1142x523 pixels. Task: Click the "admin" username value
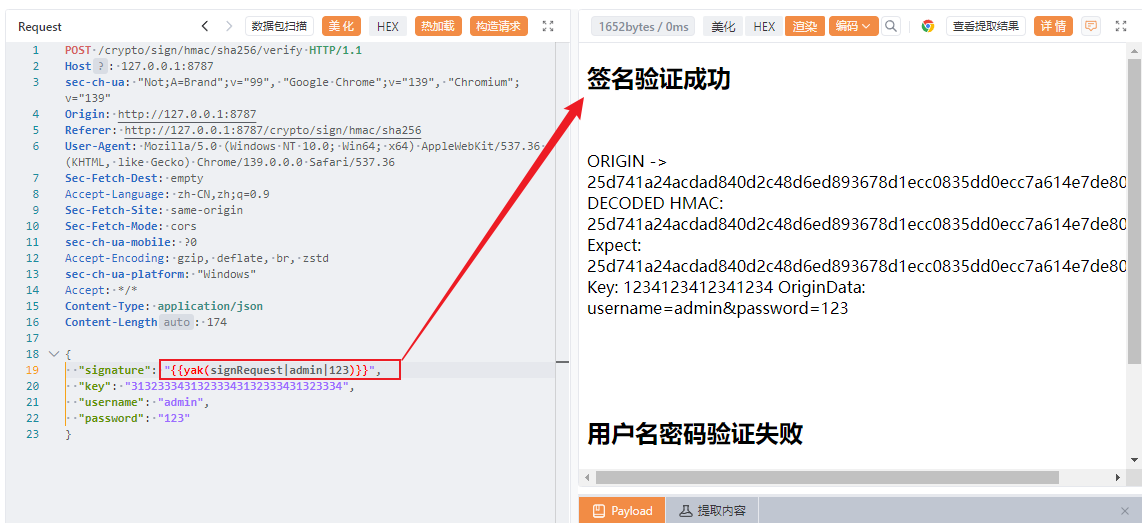click(180, 402)
